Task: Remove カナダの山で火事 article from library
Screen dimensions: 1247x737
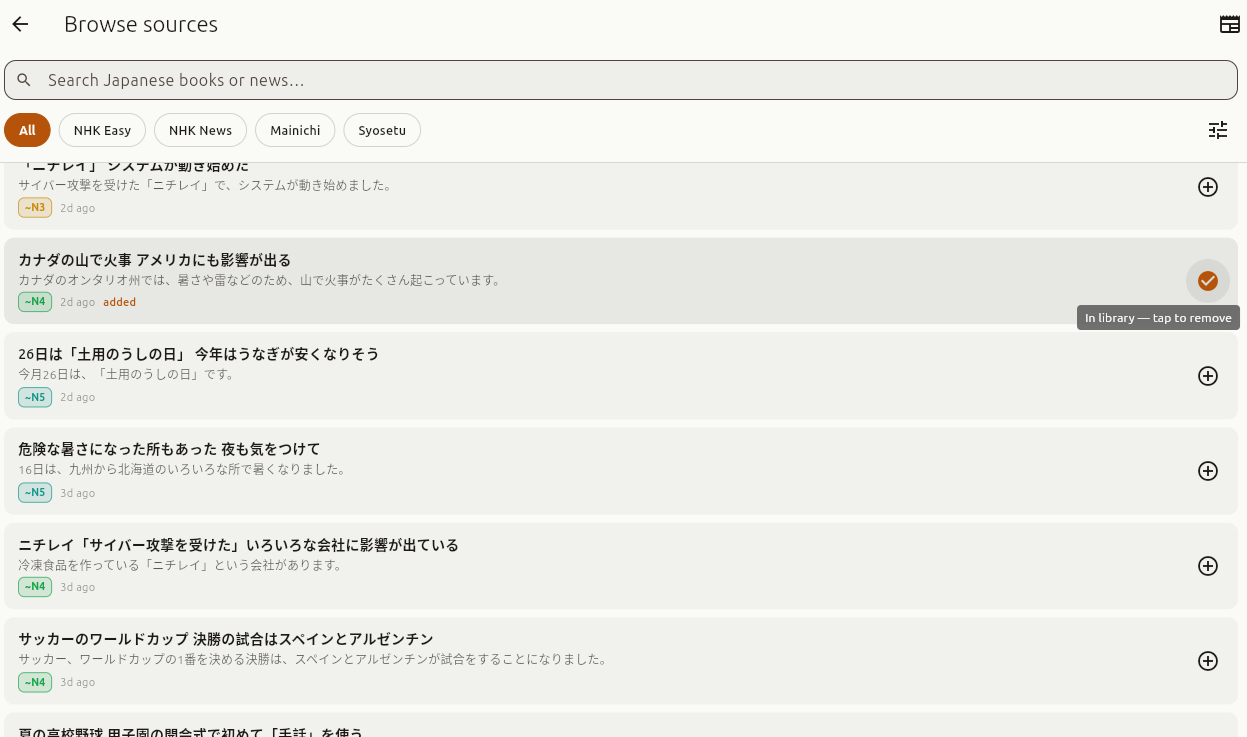Action: (1208, 281)
